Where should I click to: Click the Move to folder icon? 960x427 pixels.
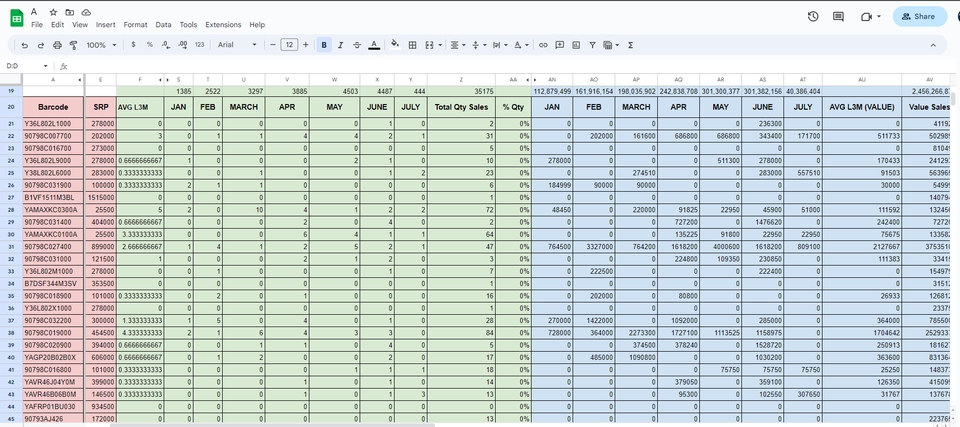70,12
